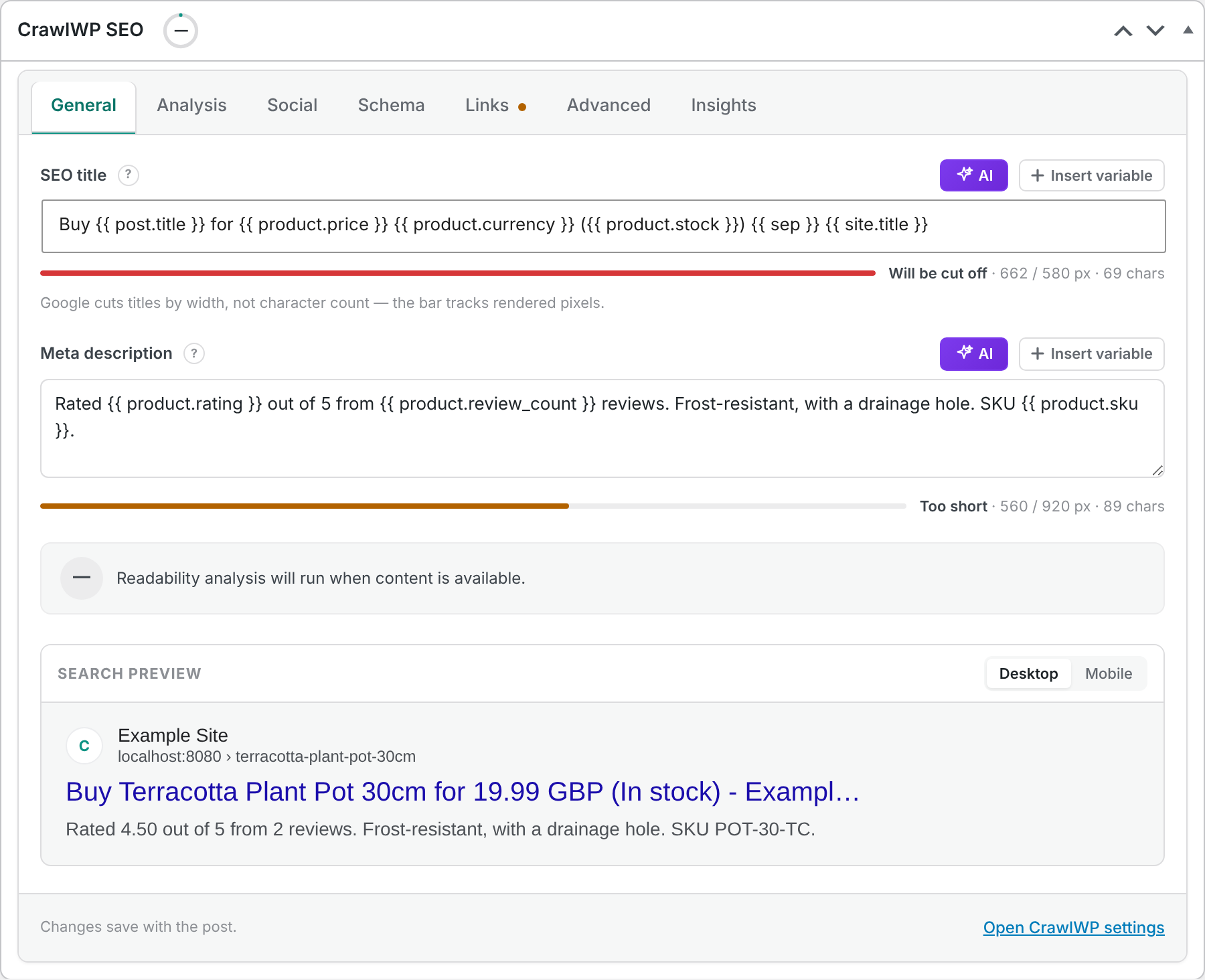Viewport: 1205px width, 980px height.
Task: Click the readability status dash icon
Action: coord(82,578)
